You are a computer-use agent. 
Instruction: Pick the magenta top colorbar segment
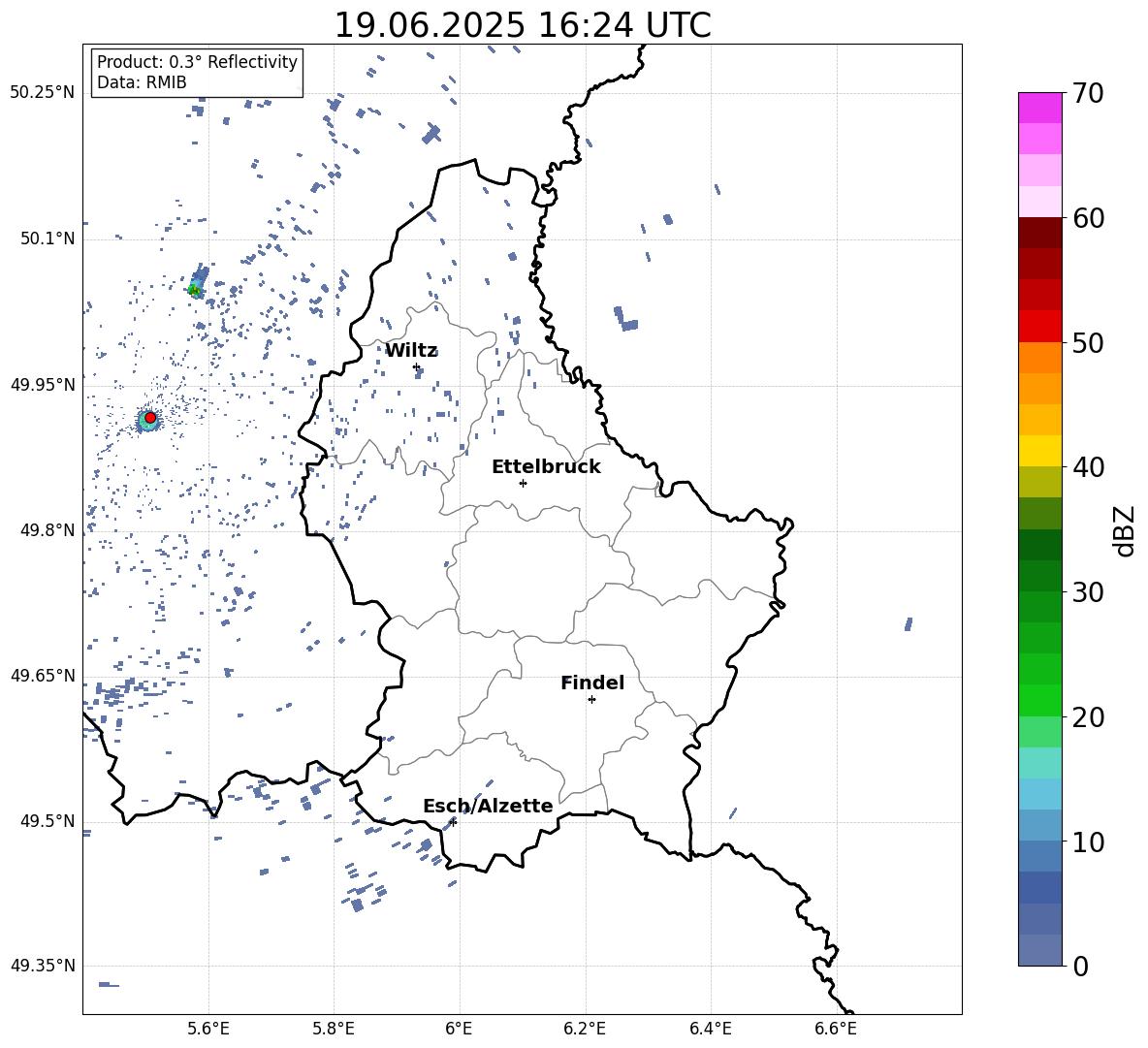(1040, 109)
